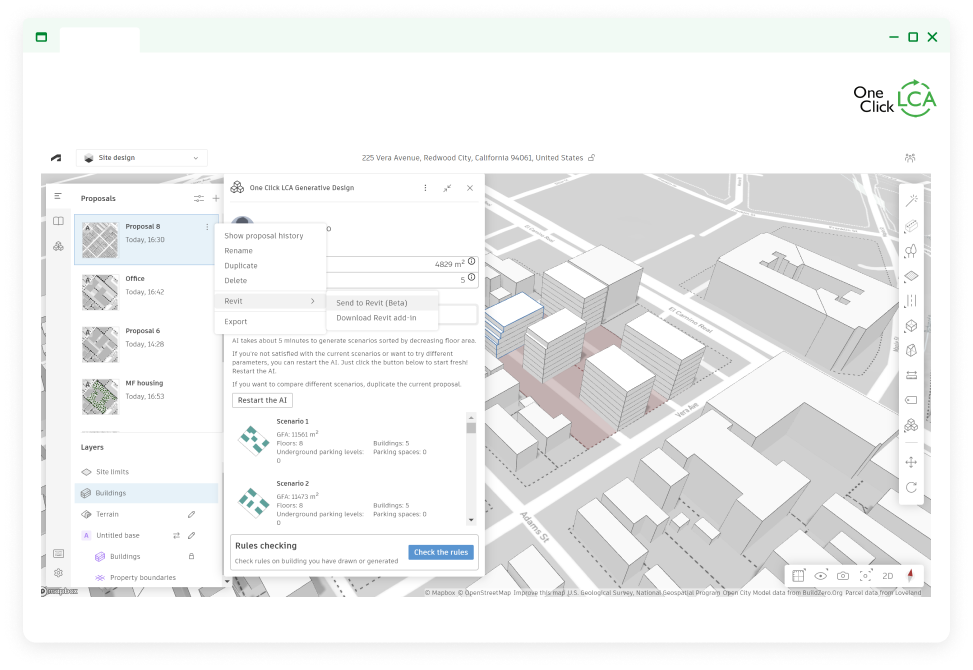973x670 pixels.
Task: Select the surface plane tool in right toolbar
Action: (911, 276)
